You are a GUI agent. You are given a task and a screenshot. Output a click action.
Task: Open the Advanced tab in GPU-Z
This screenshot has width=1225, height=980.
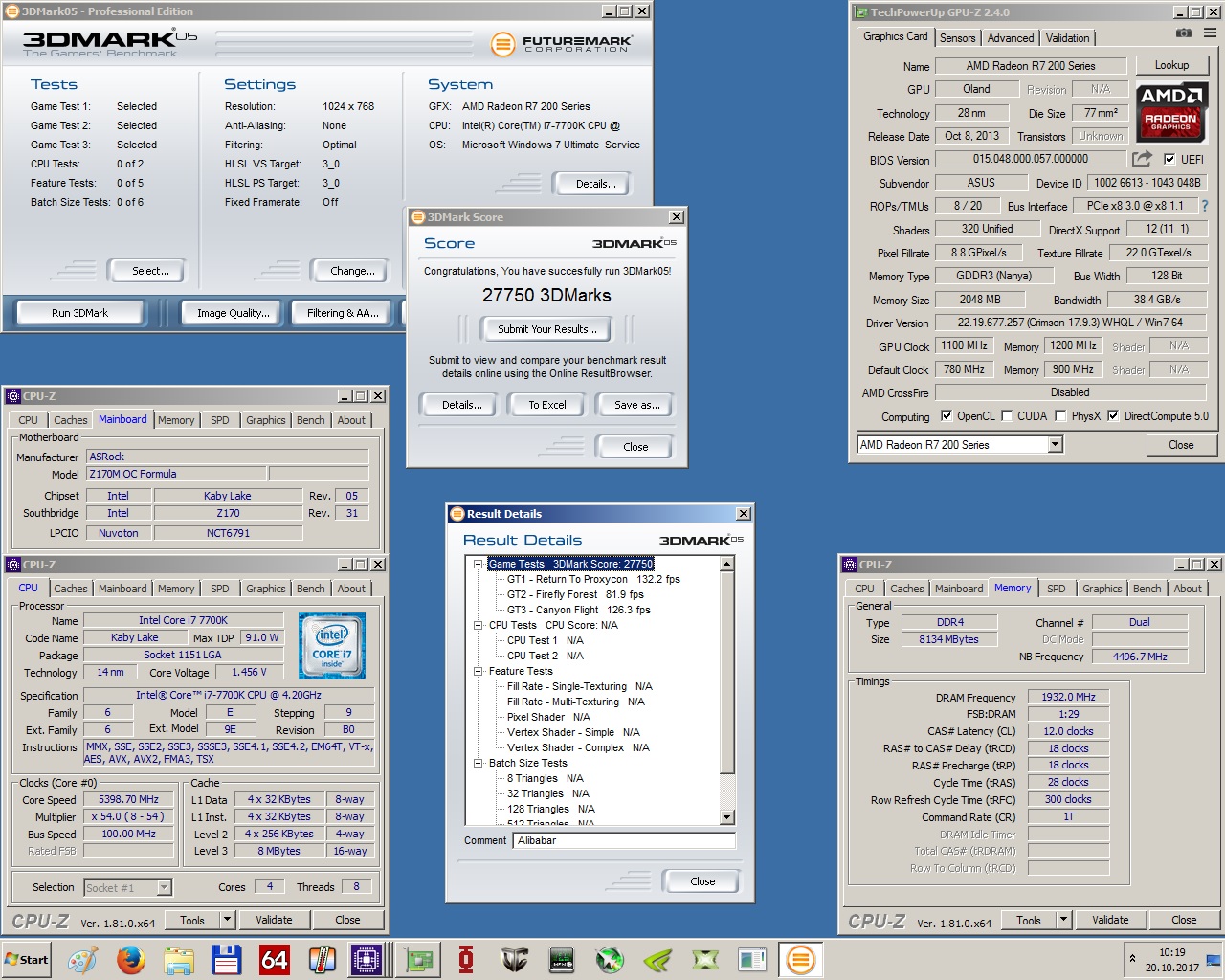pyautogui.click(x=1011, y=38)
